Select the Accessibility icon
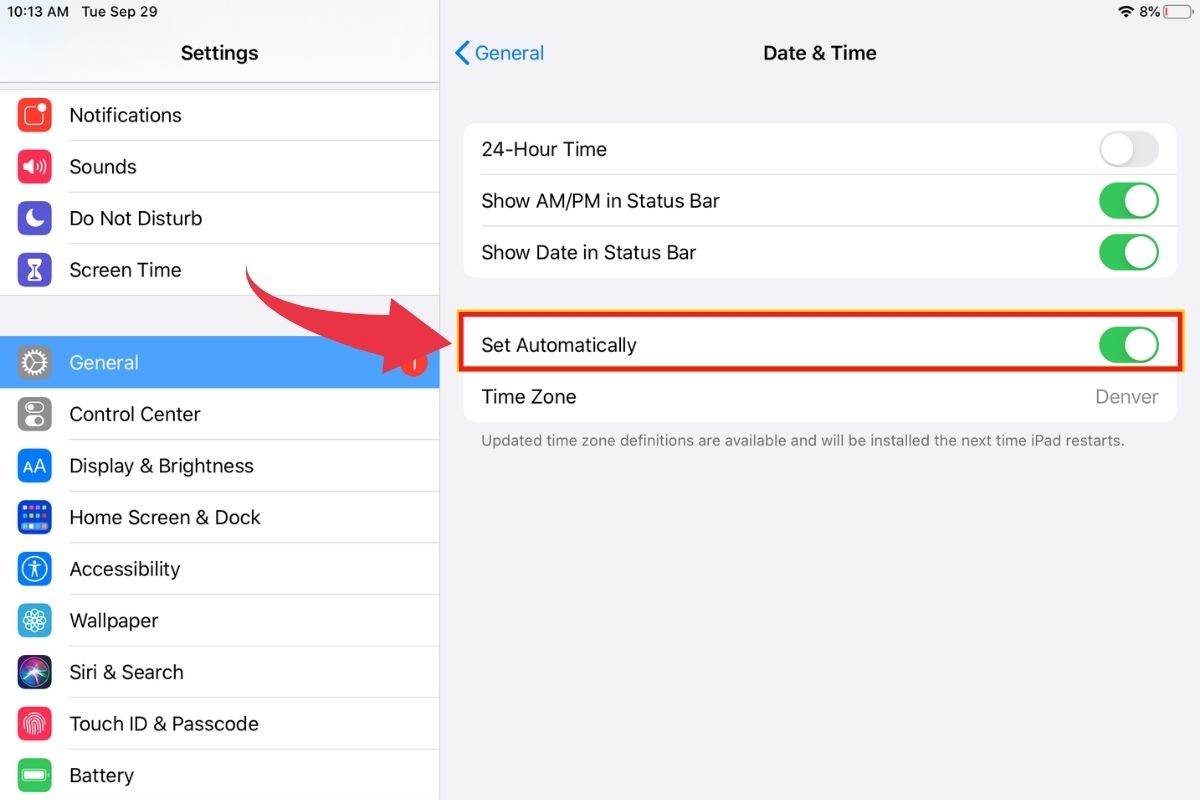 [x=34, y=569]
